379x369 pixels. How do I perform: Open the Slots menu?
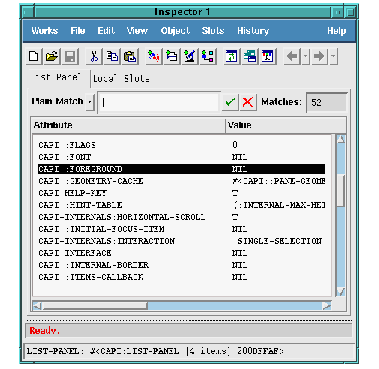click(x=213, y=31)
